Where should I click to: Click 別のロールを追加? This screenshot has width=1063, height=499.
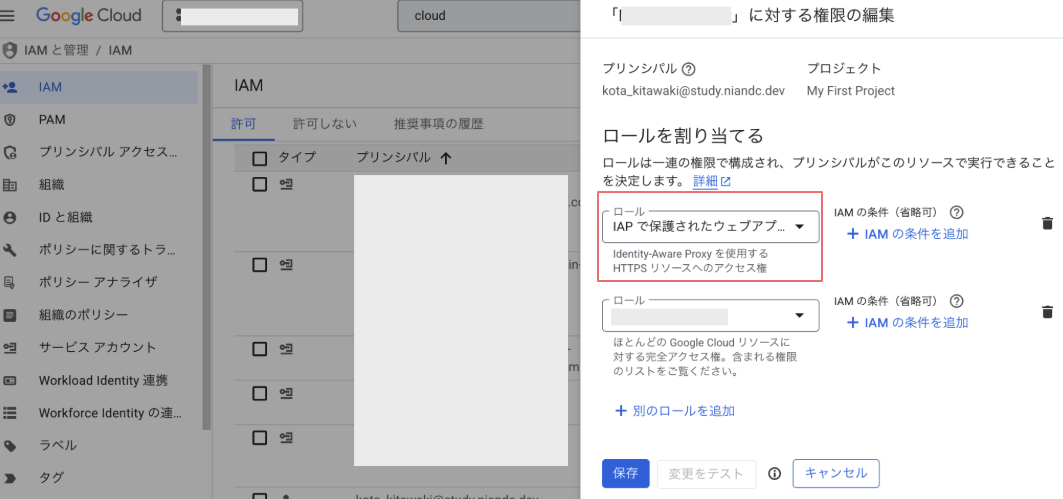coord(675,411)
